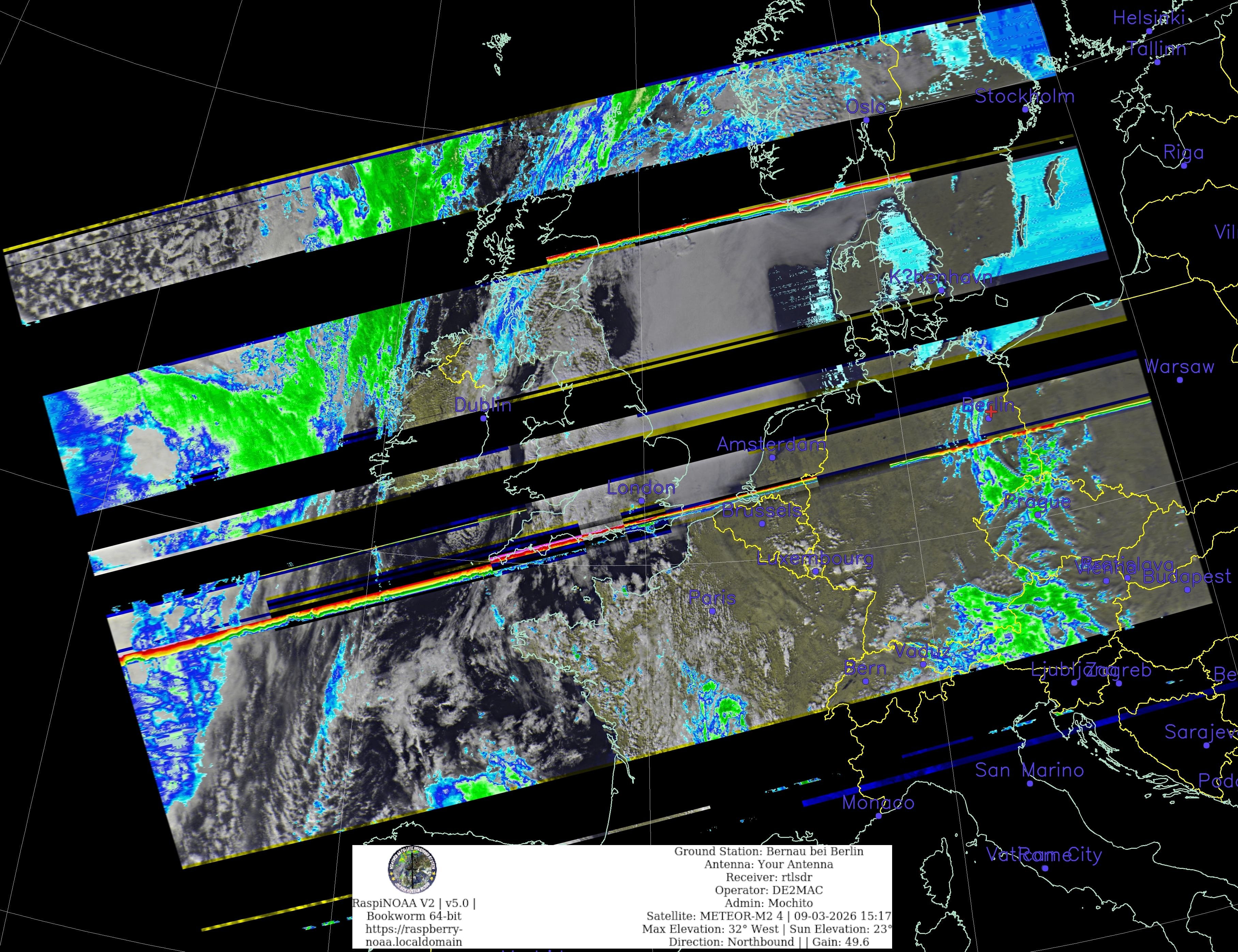This screenshot has width=1238, height=952.
Task: Click the Warsaw city marker dot
Action: coord(1180,380)
